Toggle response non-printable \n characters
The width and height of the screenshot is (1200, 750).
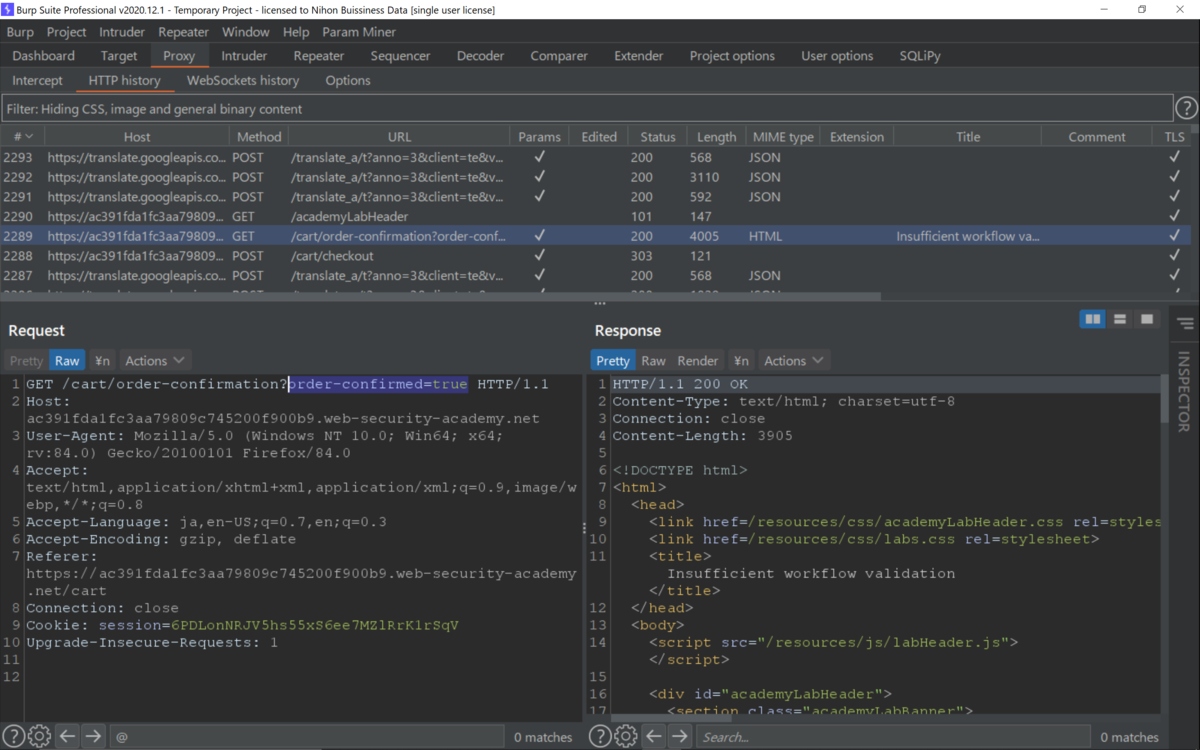pos(741,360)
